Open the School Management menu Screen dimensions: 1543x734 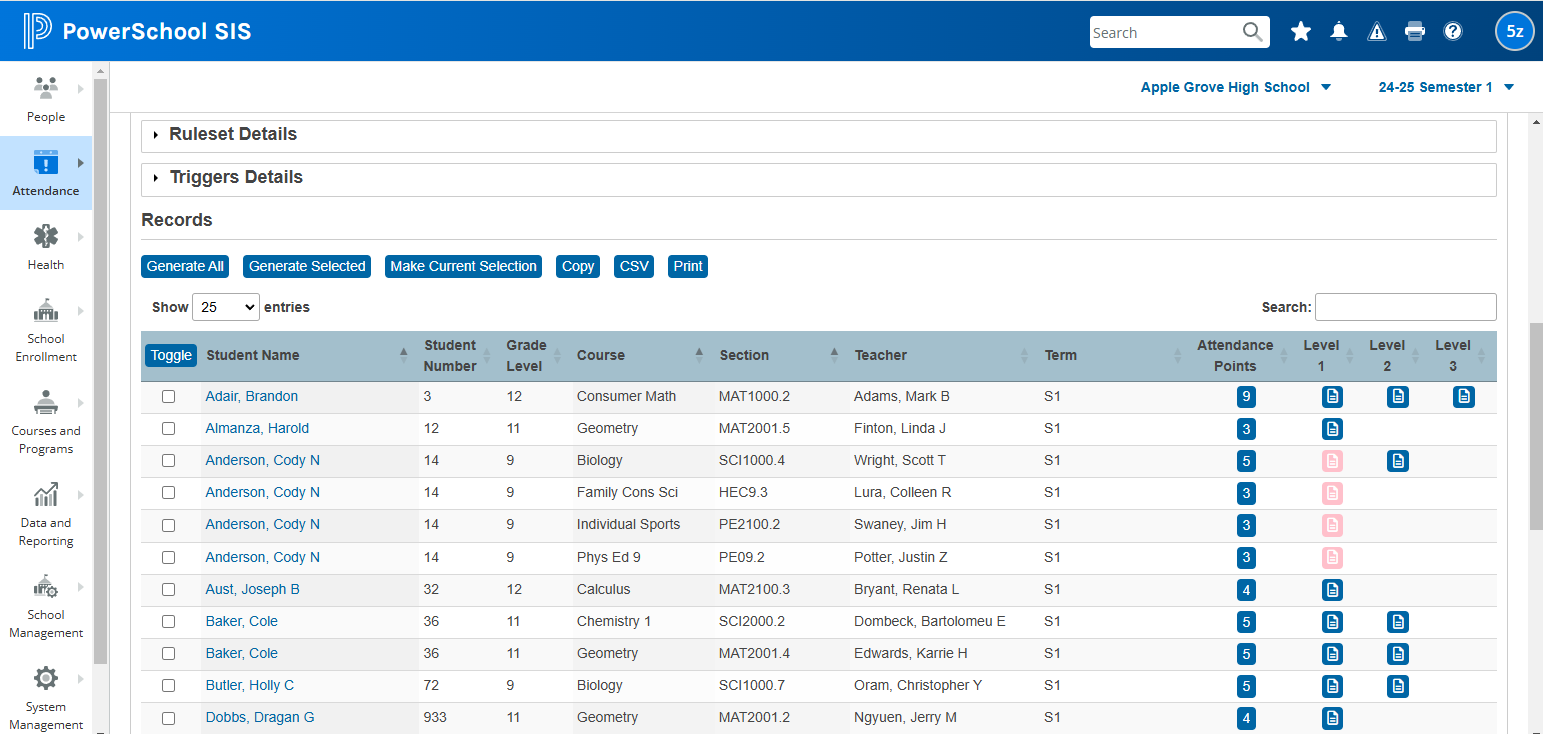pos(46,606)
